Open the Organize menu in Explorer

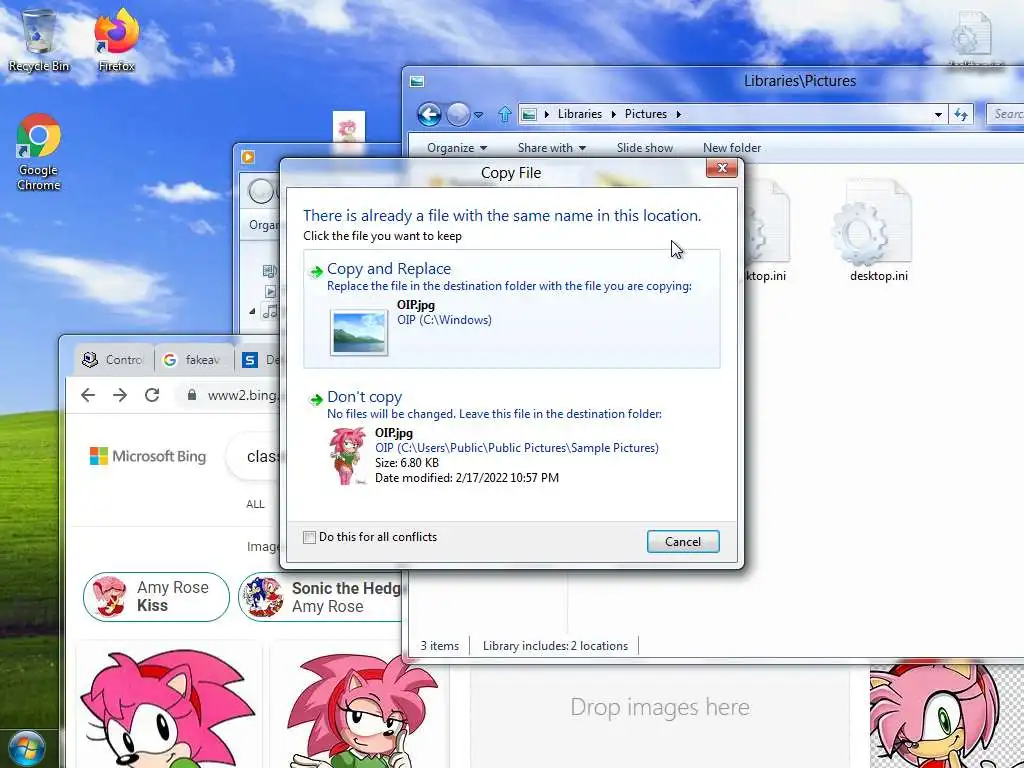pyautogui.click(x=457, y=148)
